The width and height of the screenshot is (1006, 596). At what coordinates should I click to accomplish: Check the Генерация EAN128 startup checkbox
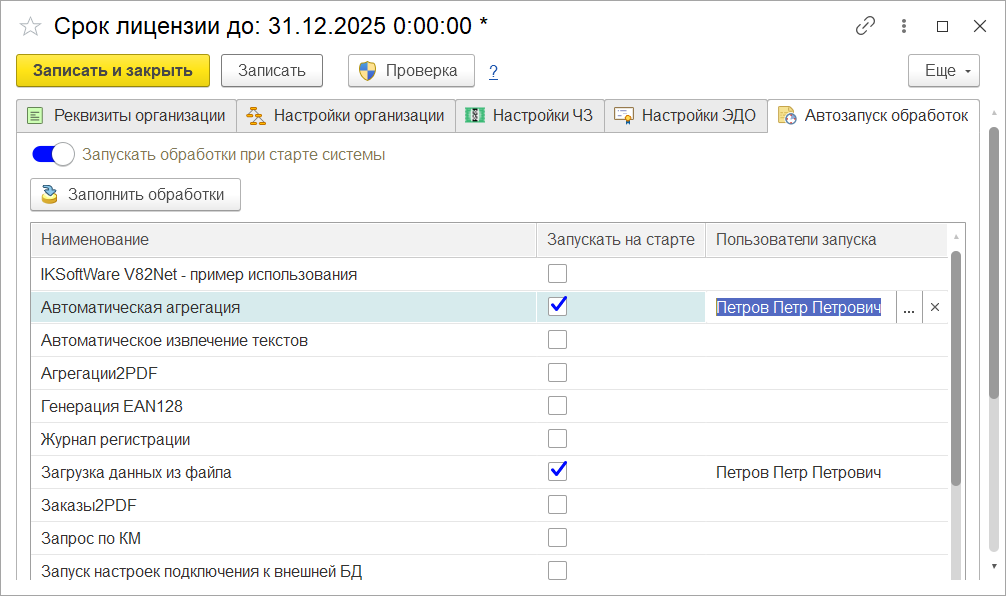(558, 405)
